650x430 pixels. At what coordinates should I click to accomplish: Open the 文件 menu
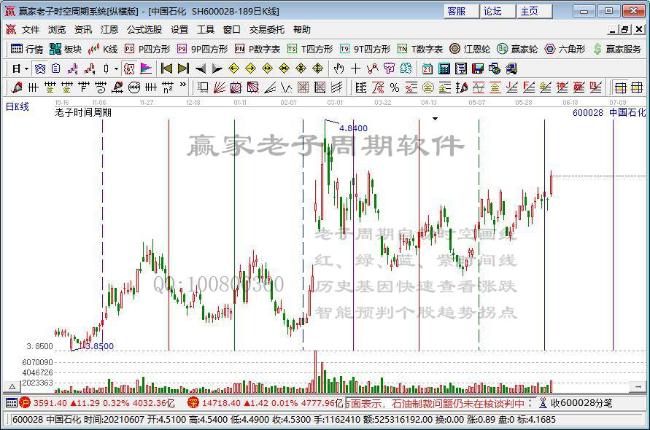tap(30, 30)
